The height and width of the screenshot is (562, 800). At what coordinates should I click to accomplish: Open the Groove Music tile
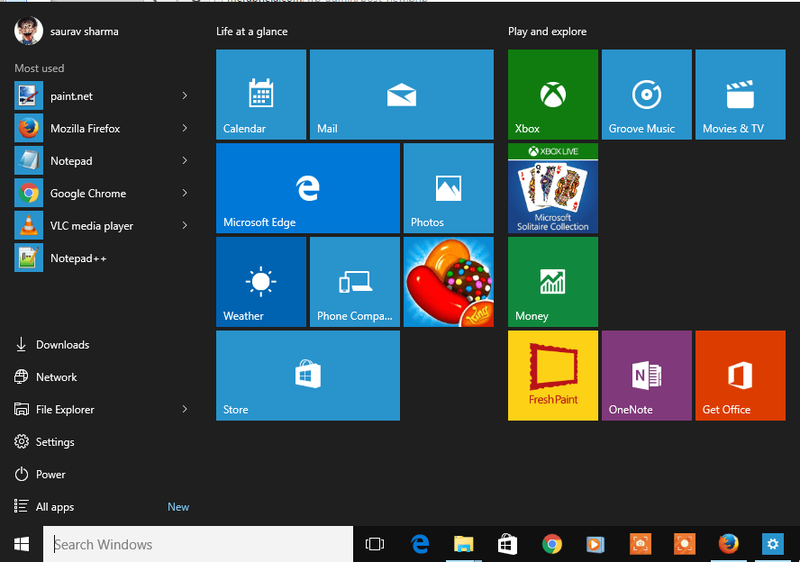pos(646,94)
